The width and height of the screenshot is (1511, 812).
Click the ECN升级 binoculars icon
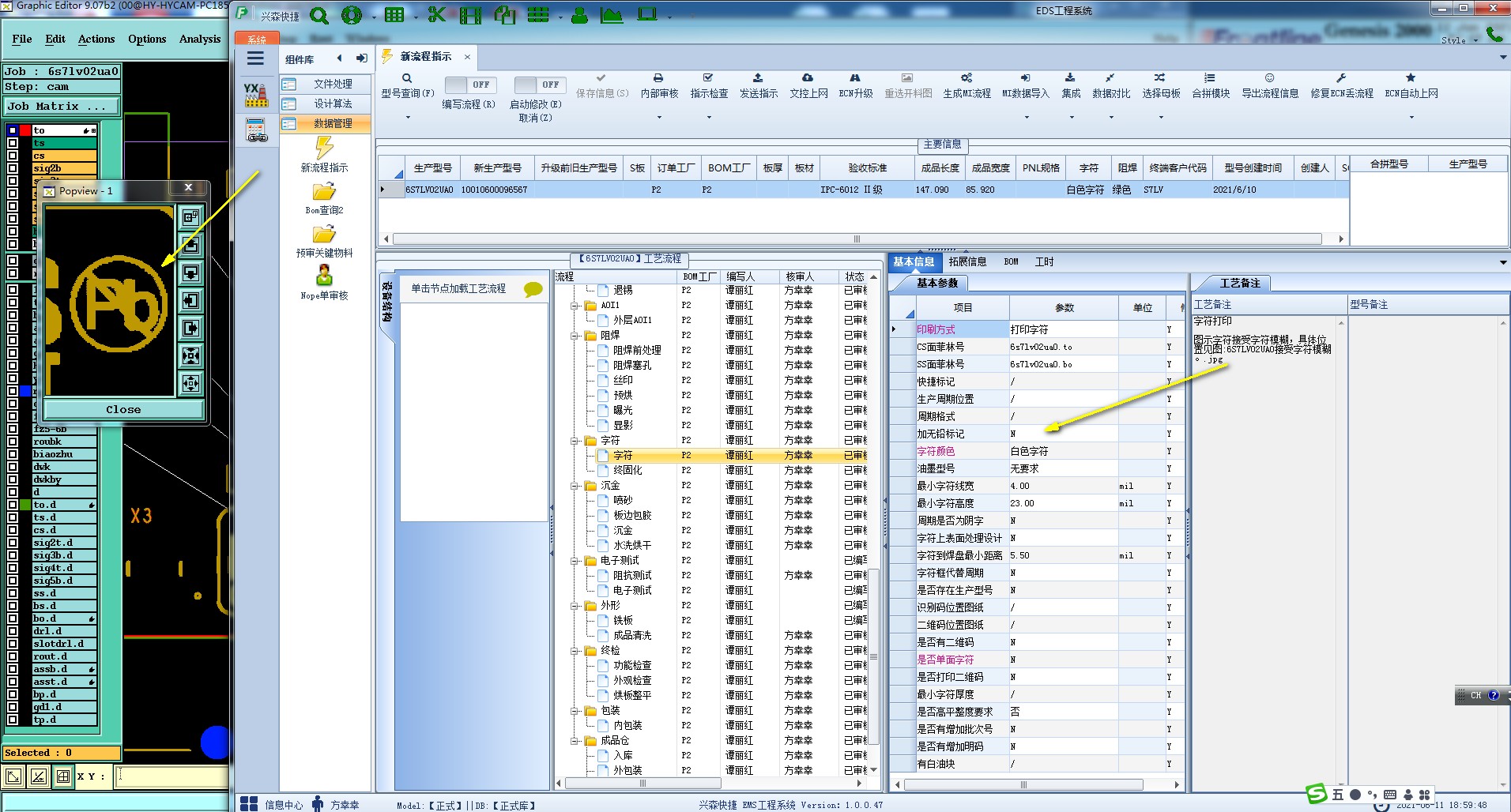point(855,78)
